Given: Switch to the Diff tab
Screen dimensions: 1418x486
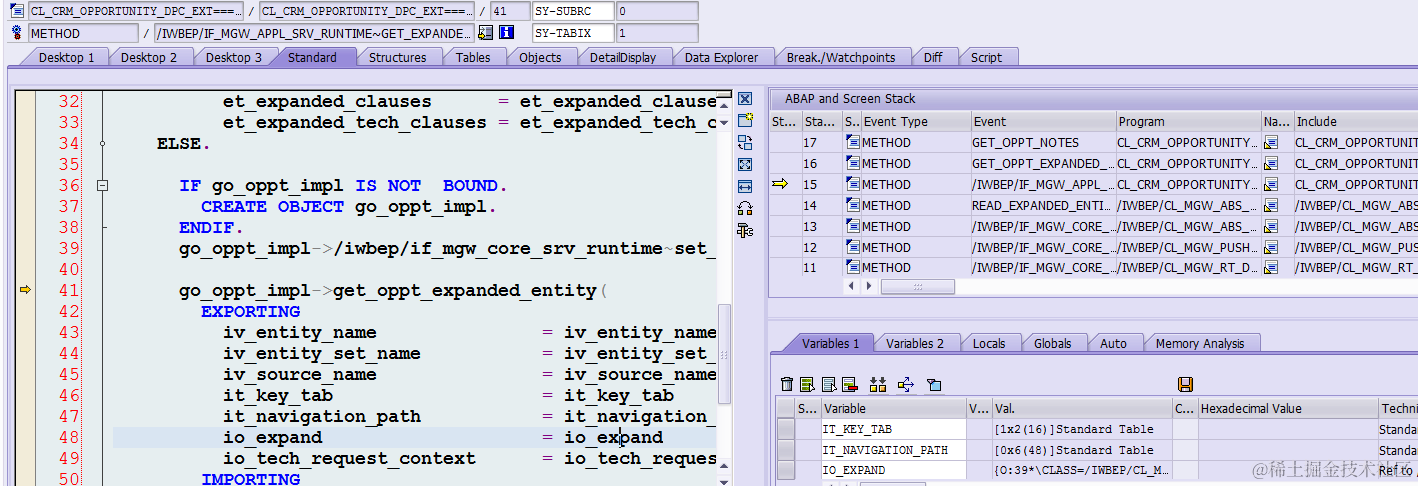Looking at the screenshot, I should pyautogui.click(x=933, y=57).
